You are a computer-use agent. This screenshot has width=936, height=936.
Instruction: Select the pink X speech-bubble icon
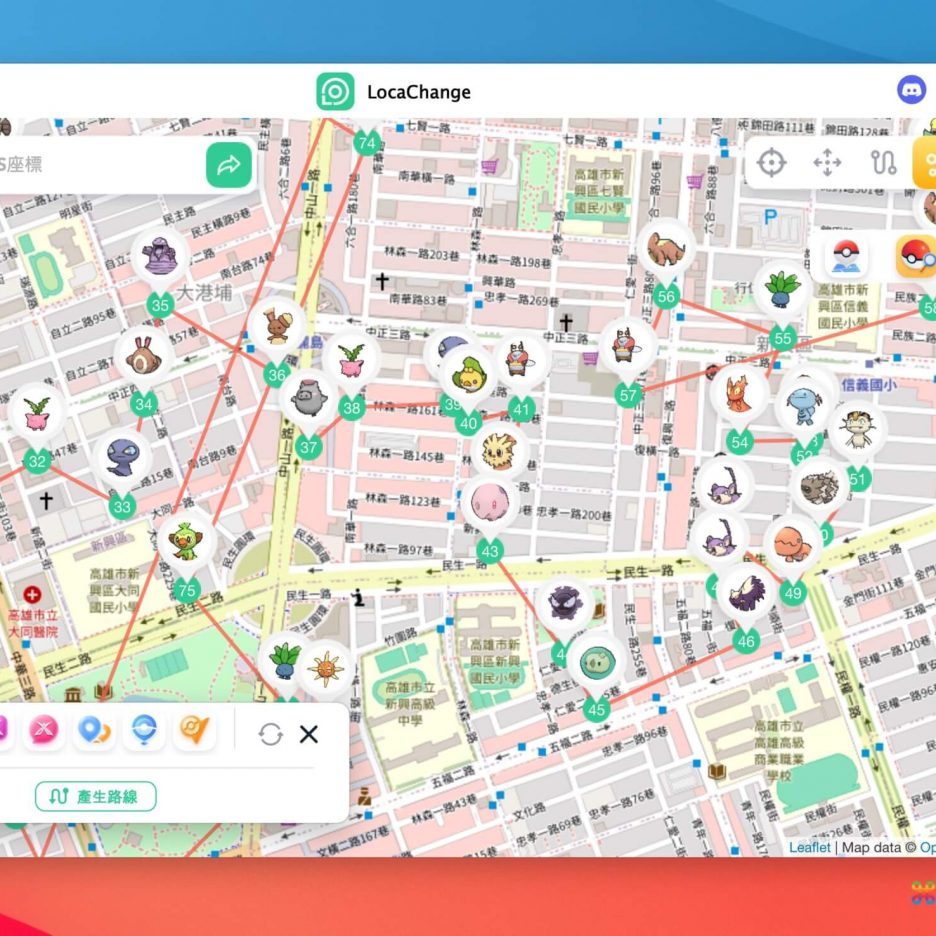point(43,732)
